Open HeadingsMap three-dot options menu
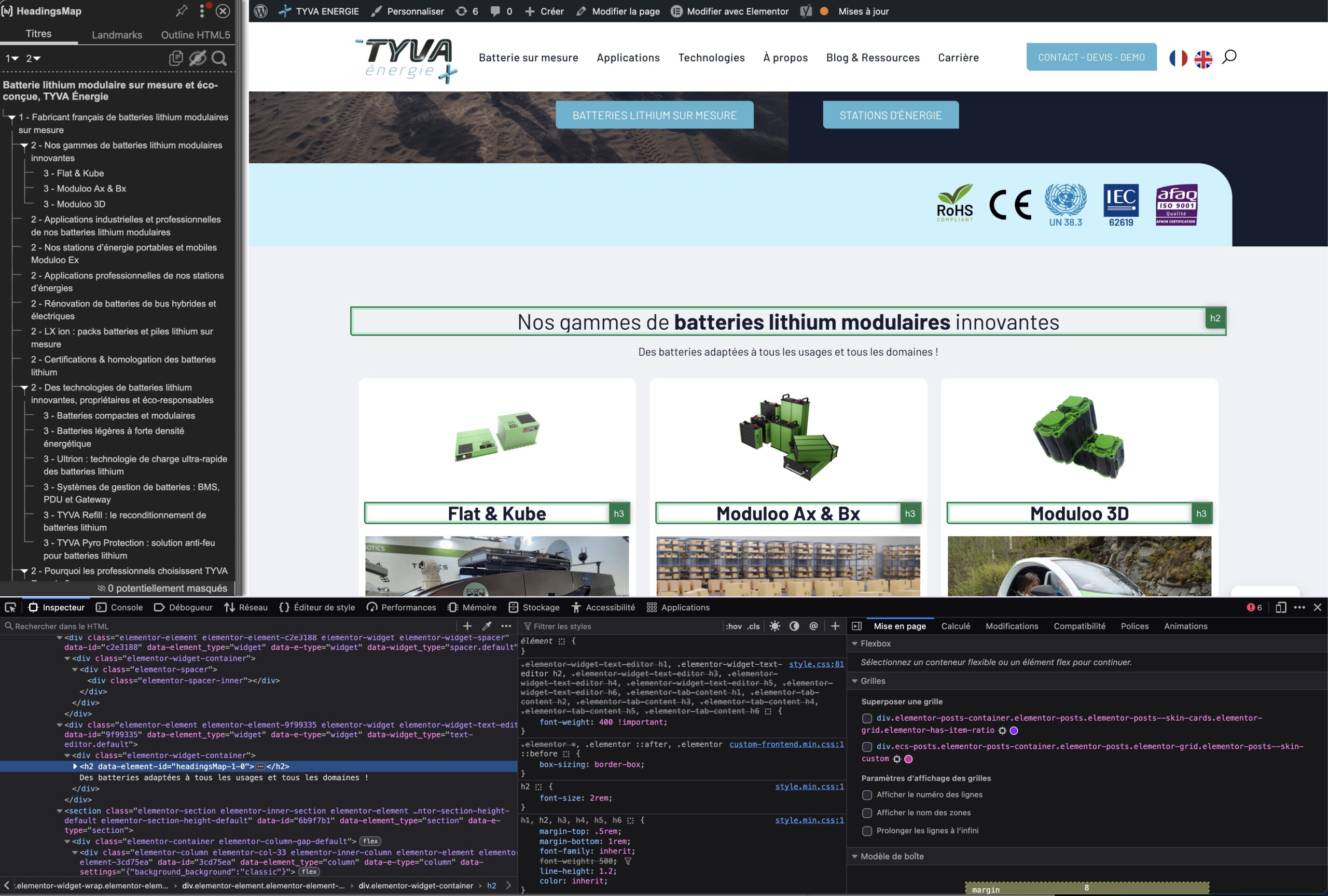This screenshot has height=896, width=1328. [x=202, y=11]
